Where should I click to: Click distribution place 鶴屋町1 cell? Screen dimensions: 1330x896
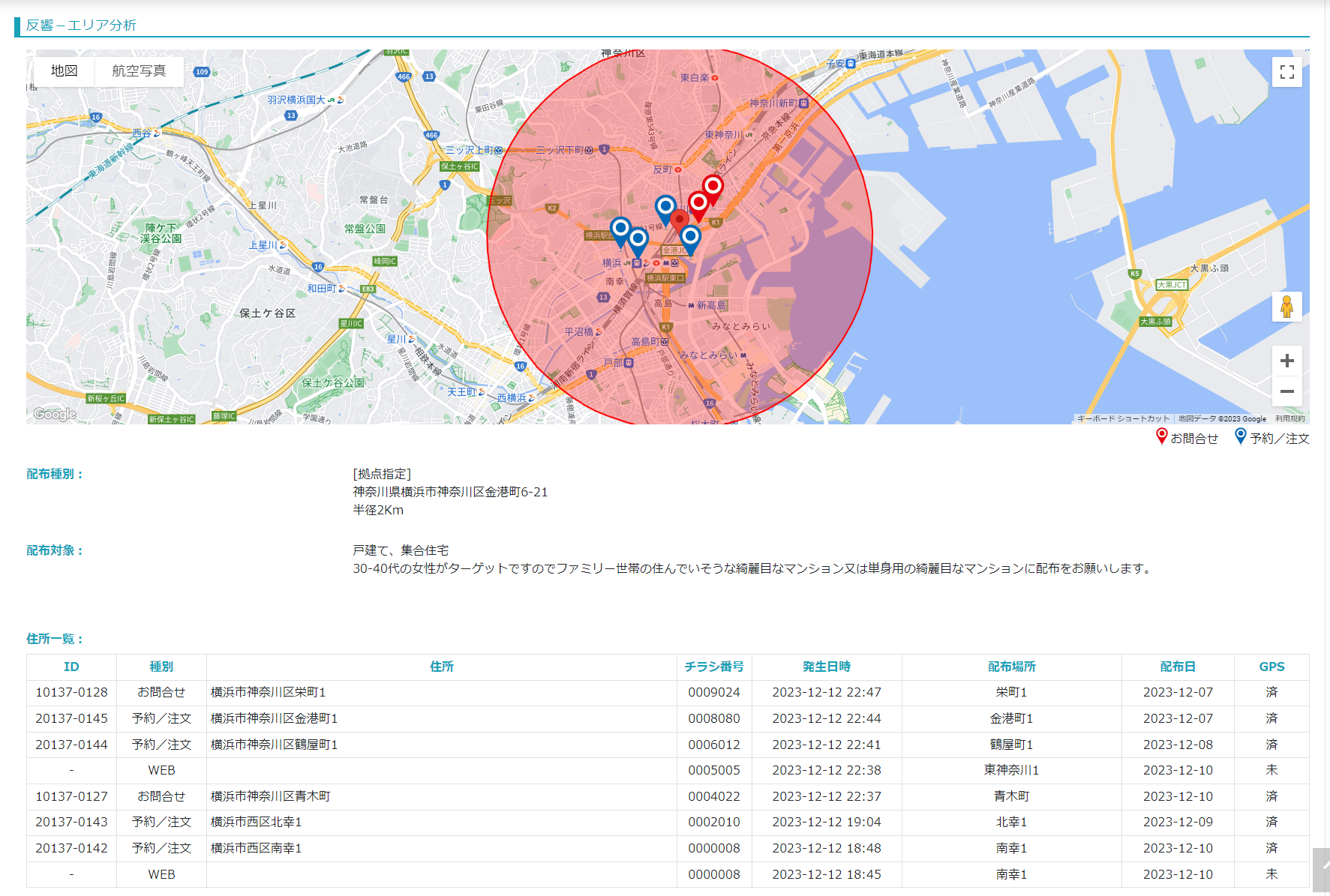coord(1012,745)
